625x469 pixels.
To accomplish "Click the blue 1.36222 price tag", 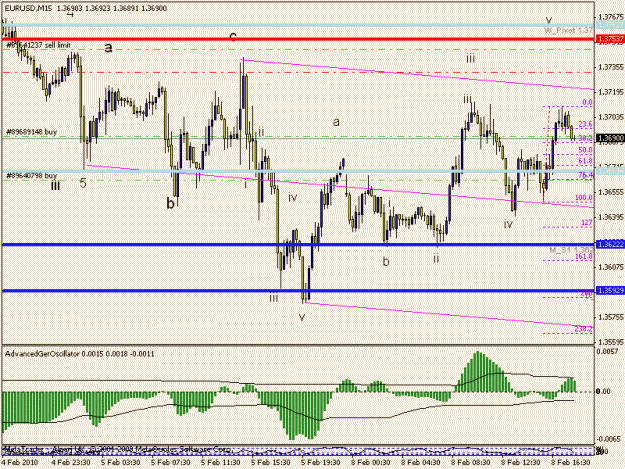I will click(x=610, y=244).
